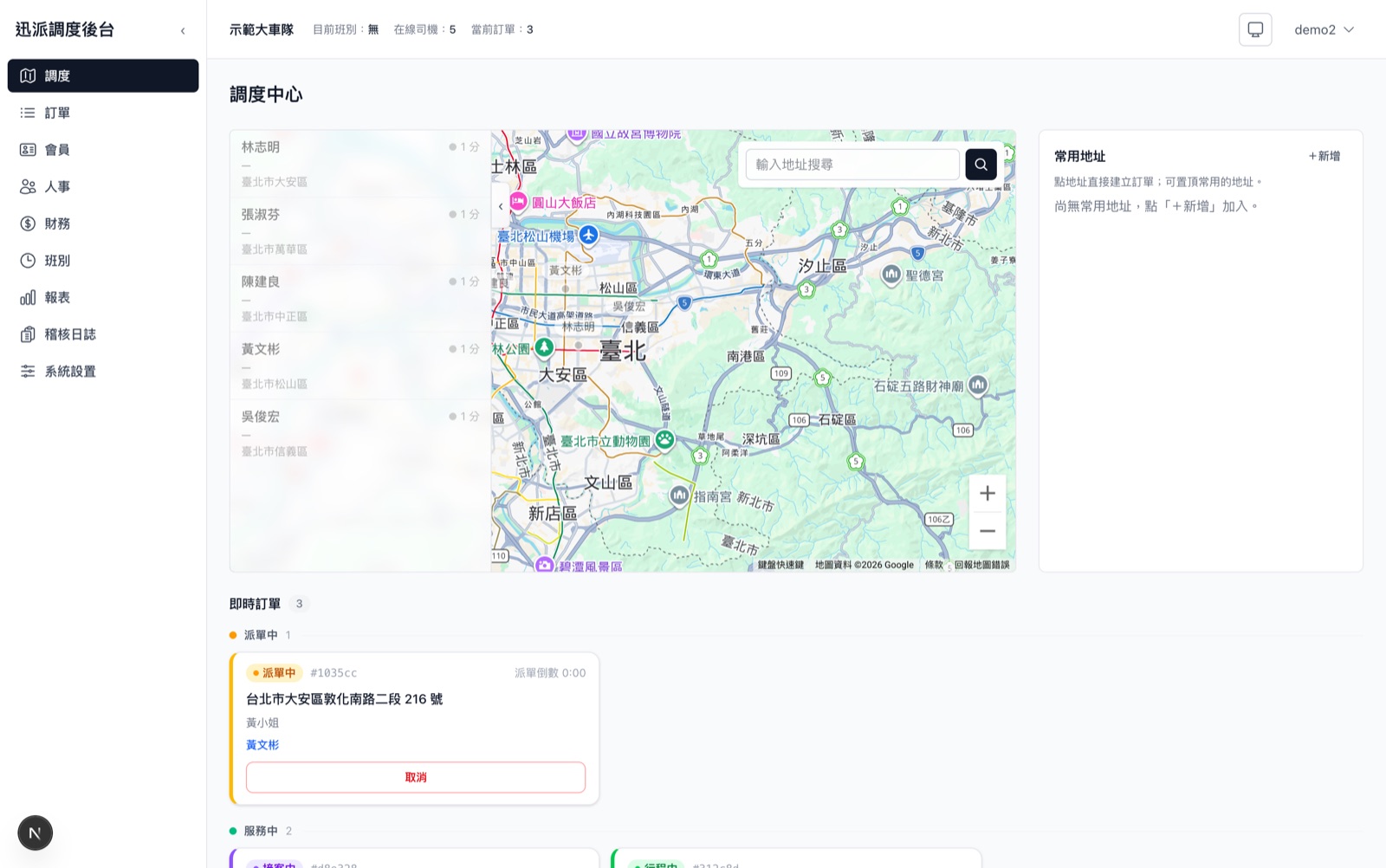The height and width of the screenshot is (868, 1386).
Task: Click the clock icon beside 班別
Action: [x=28, y=260]
